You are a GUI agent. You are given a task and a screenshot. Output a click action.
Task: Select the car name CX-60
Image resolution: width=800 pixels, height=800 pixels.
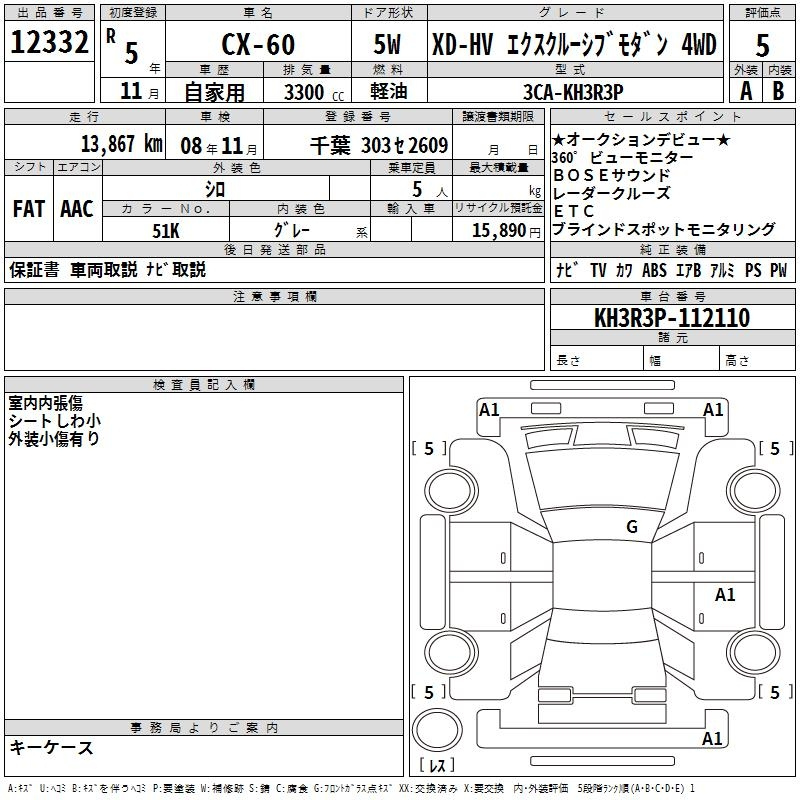point(258,44)
